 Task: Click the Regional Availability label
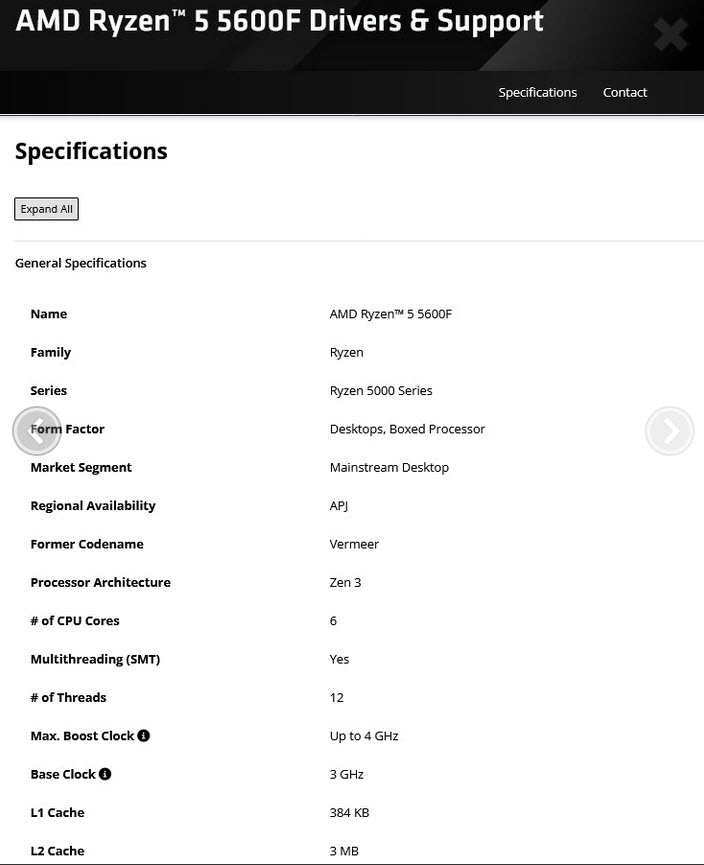pos(93,506)
